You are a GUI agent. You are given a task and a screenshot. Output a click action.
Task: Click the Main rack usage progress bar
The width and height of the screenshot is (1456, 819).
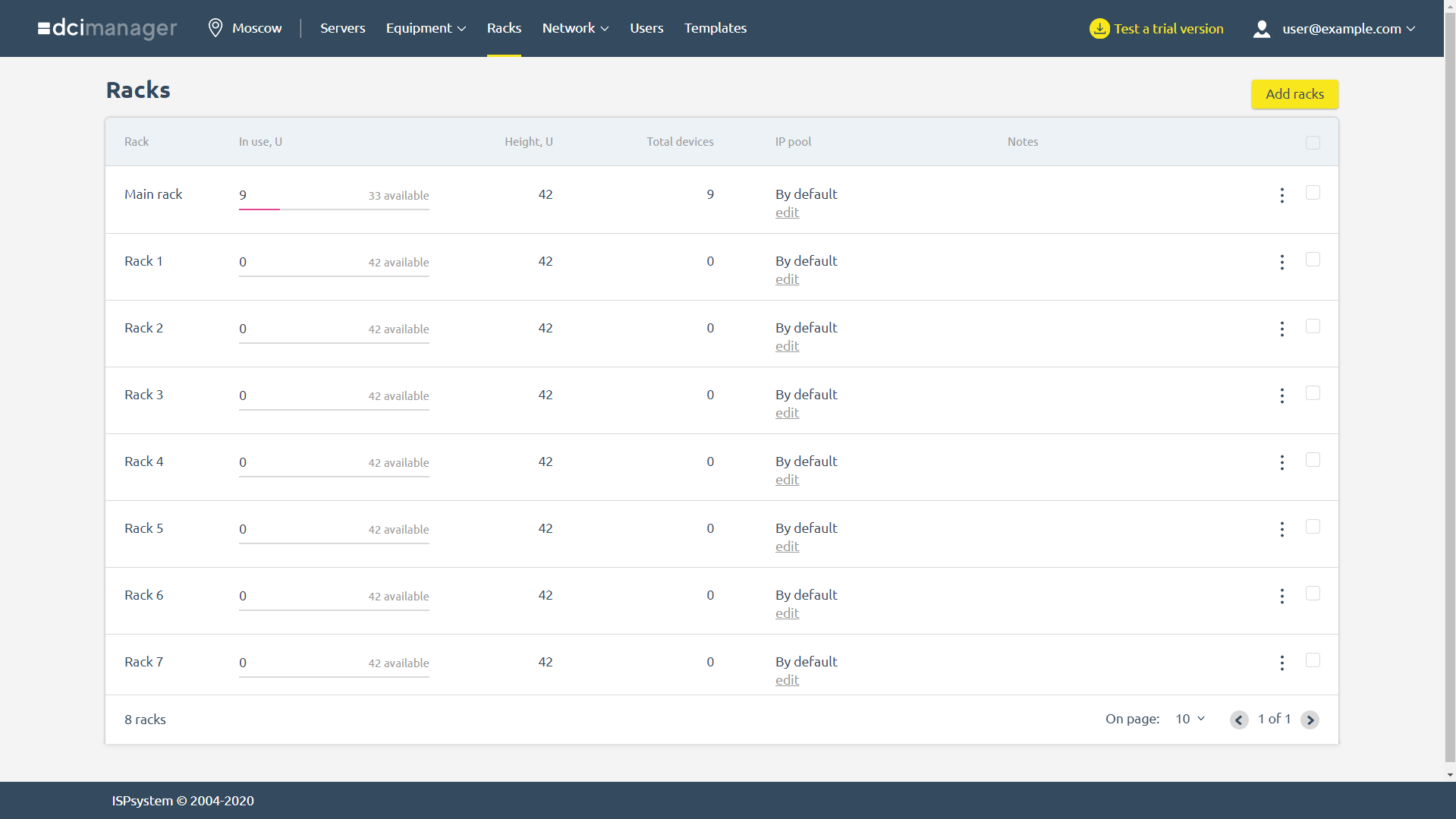(334, 209)
